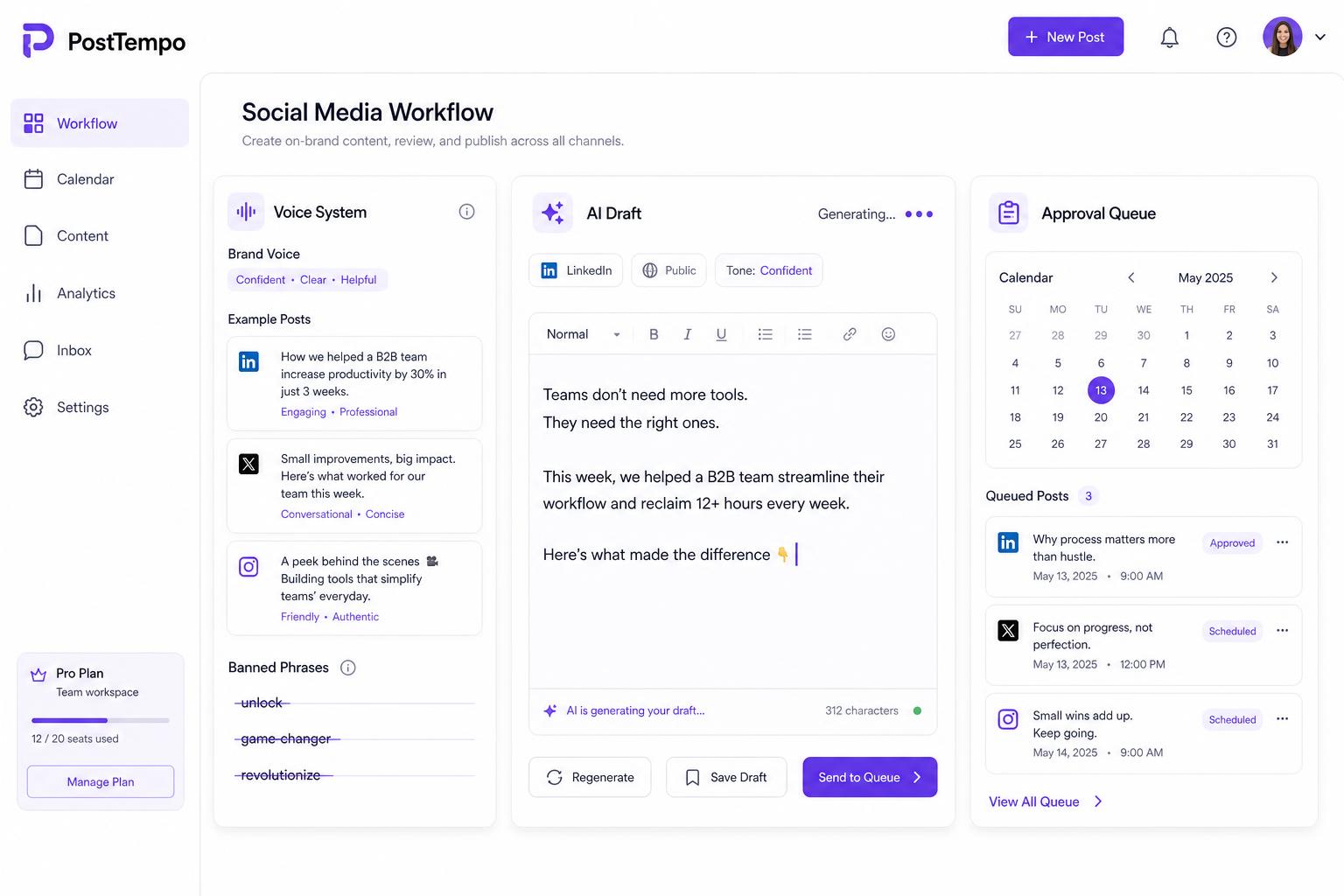
Task: Click the AI Draft sparkle icon
Action: (x=553, y=213)
